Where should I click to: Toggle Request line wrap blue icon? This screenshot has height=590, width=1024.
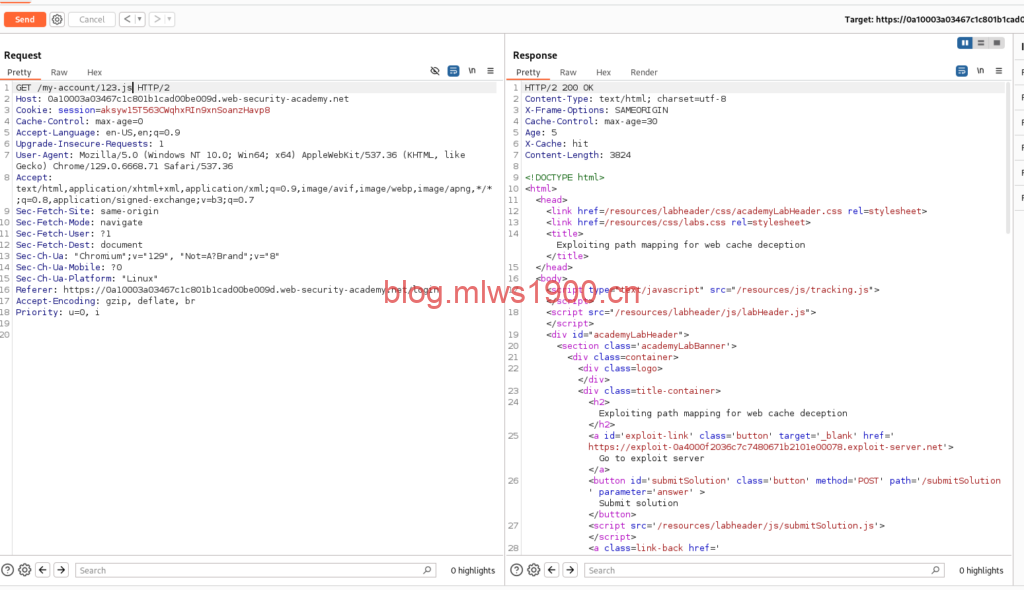(453, 71)
